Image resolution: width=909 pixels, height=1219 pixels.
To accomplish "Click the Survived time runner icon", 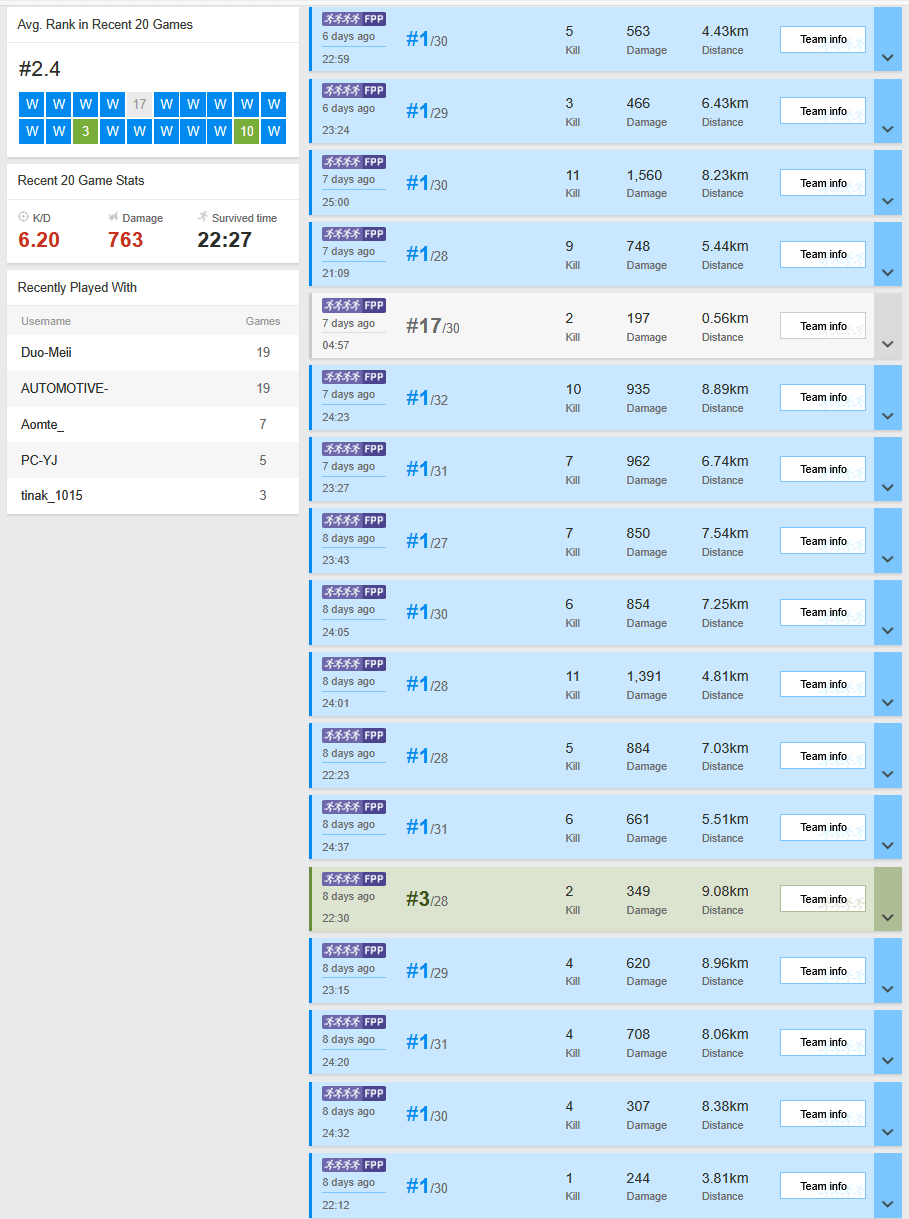I will (x=203, y=217).
